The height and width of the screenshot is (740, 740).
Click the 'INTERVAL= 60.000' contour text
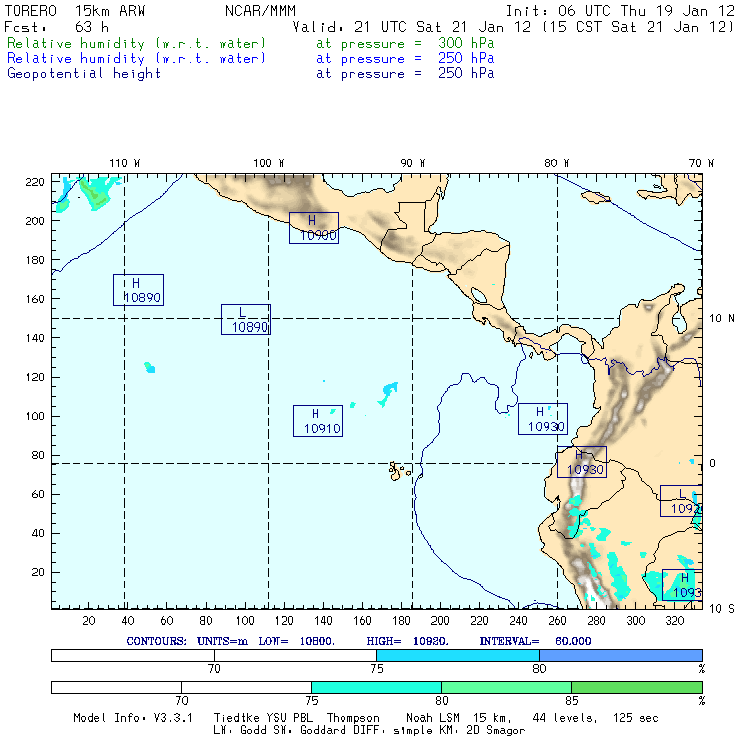[535, 641]
